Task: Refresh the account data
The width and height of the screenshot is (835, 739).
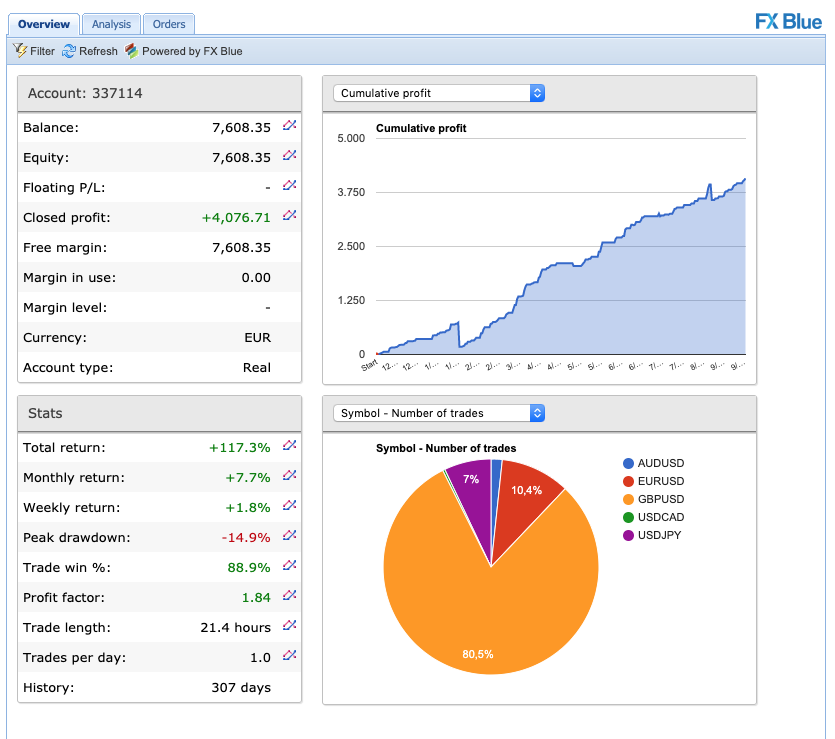Action: [x=90, y=51]
